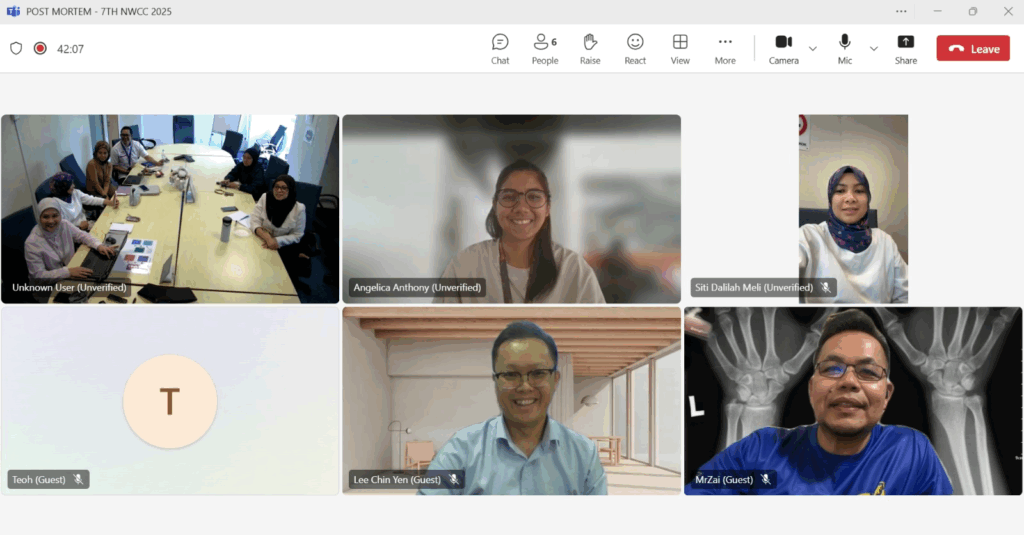Toggle the Mic mute state

tap(845, 48)
